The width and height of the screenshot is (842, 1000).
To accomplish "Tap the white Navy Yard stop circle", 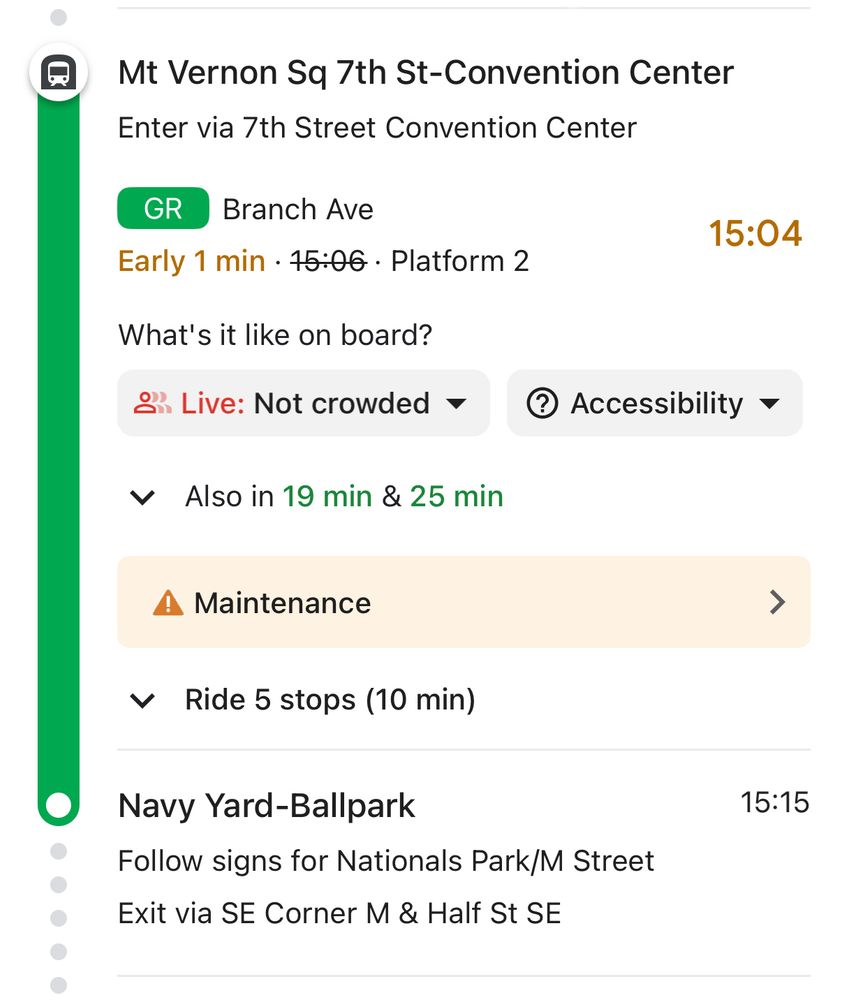I will click(x=59, y=805).
